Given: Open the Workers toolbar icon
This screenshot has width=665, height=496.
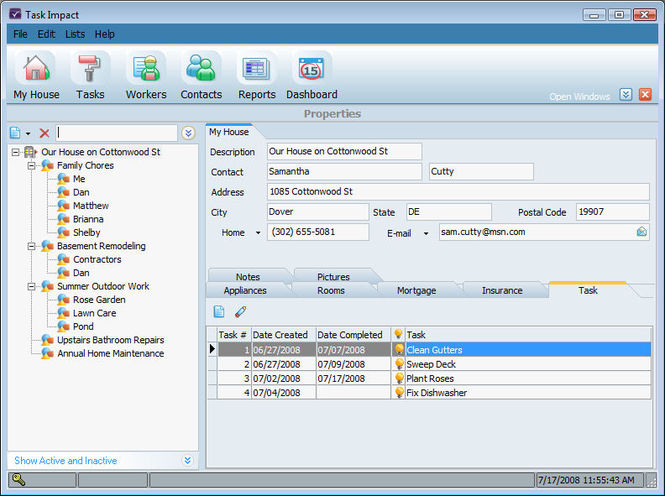Looking at the screenshot, I should click(x=146, y=68).
